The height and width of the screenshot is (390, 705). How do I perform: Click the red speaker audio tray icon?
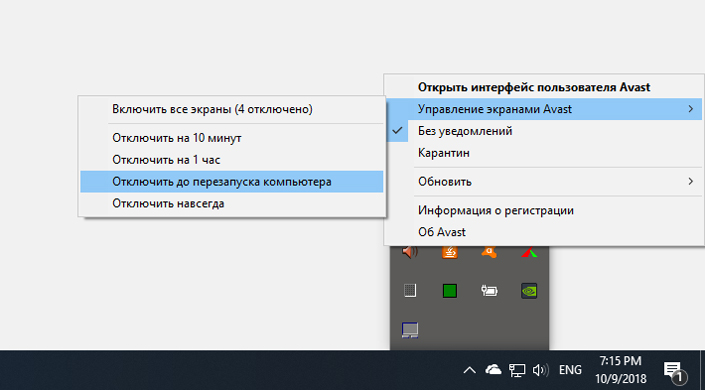410,252
